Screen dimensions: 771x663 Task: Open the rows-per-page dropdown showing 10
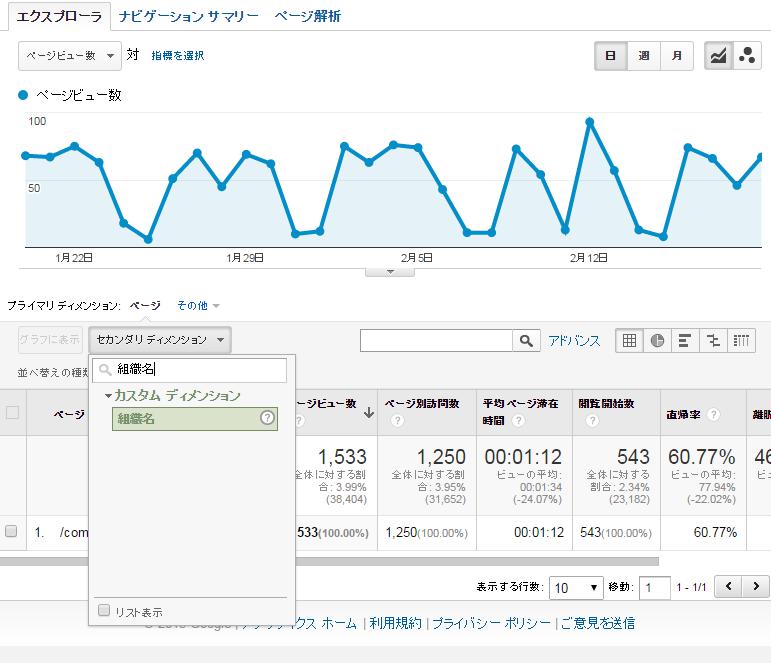click(x=578, y=588)
